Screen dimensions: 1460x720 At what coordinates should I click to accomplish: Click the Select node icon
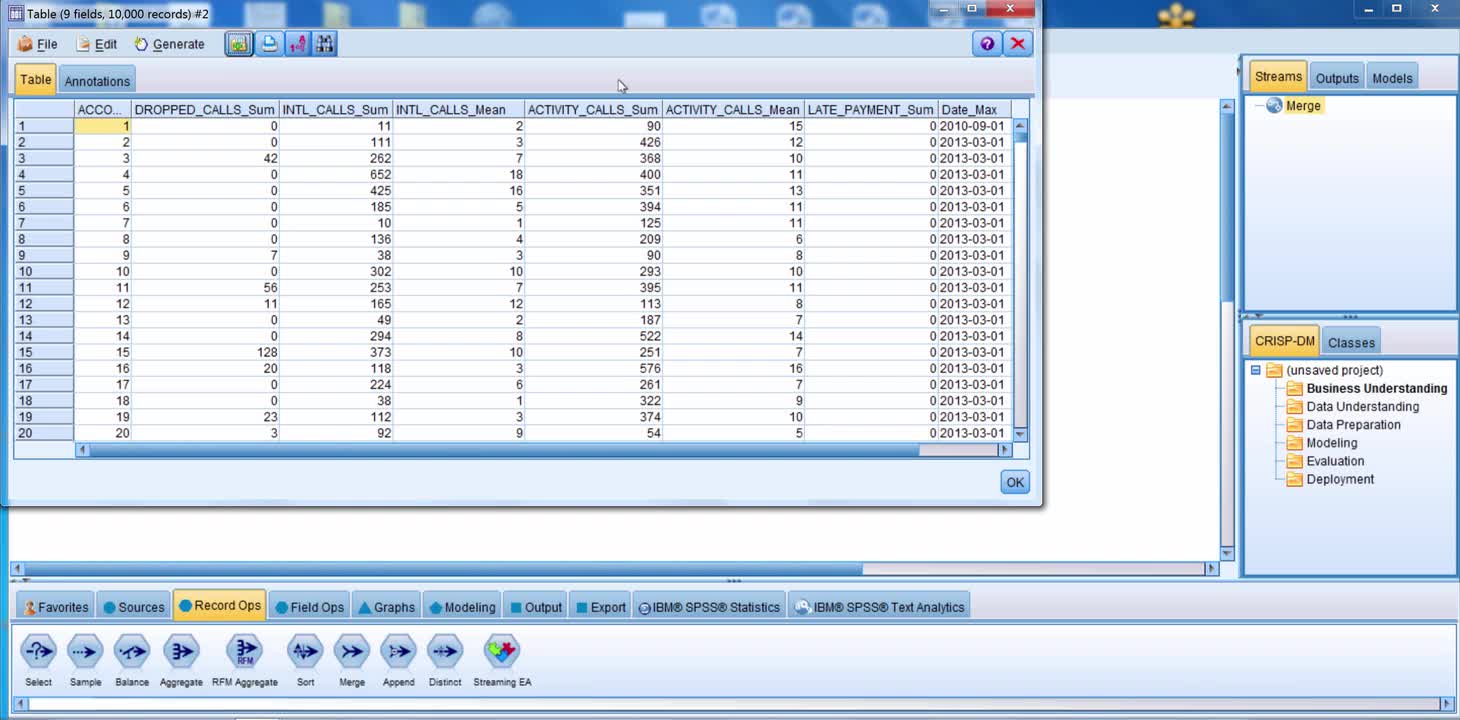(x=38, y=652)
